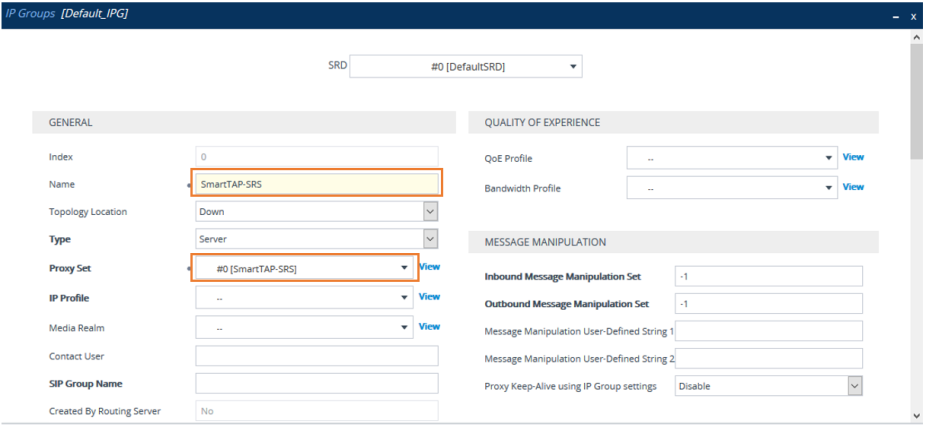View the QoE Profile settings
Image resolution: width=926 pixels, height=427 pixels.
(853, 157)
